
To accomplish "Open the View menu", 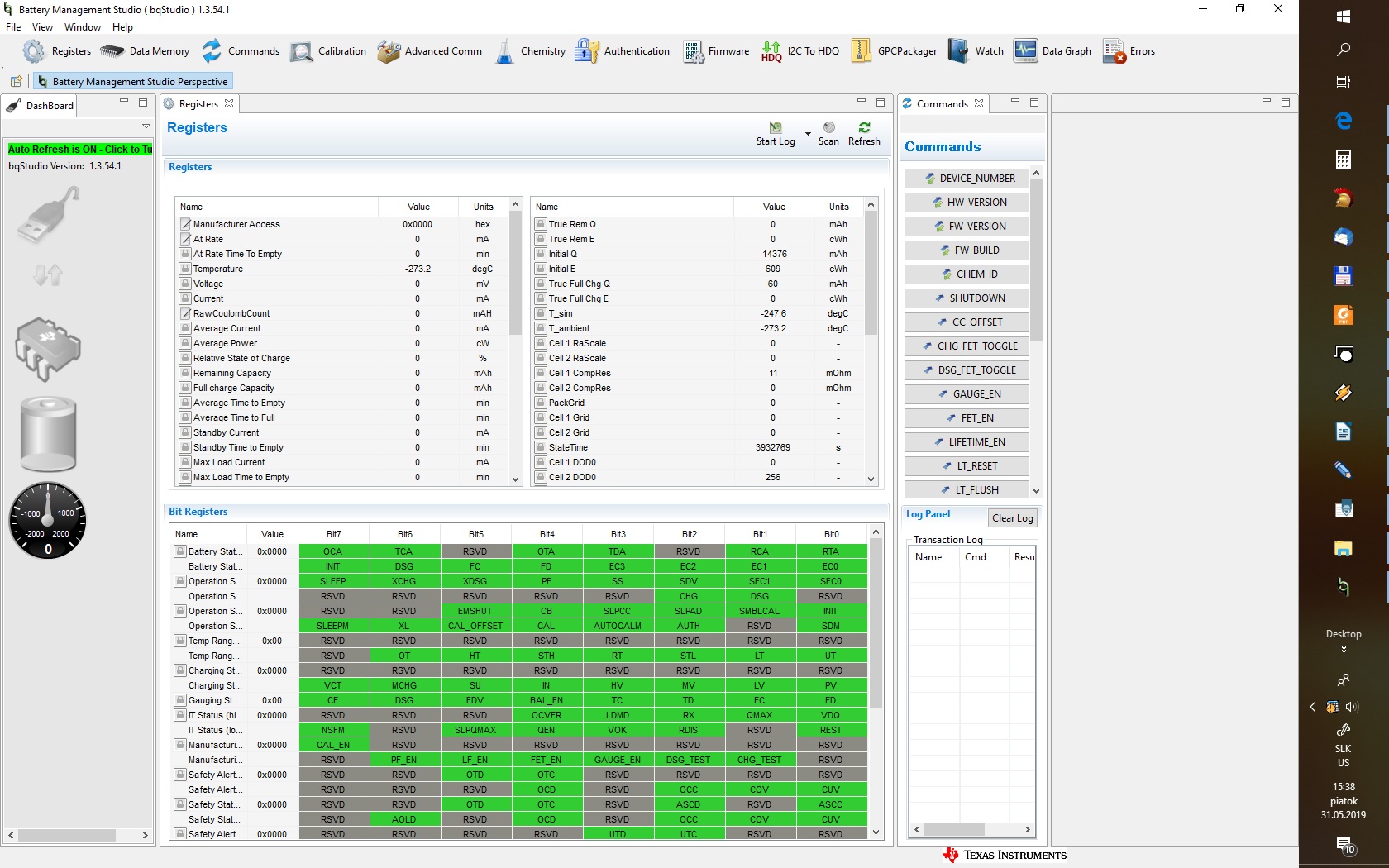I will coord(42,27).
